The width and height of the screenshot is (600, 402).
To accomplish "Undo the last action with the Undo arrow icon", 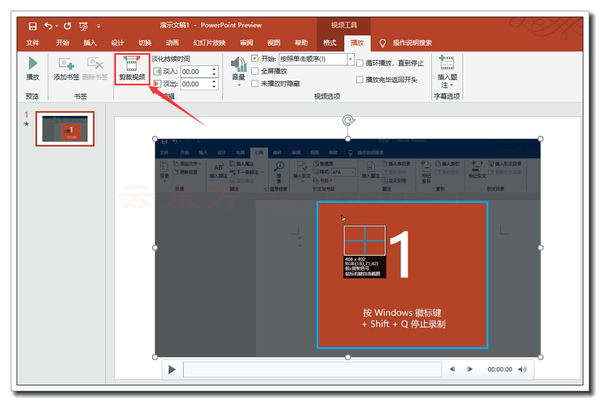I will [x=48, y=26].
